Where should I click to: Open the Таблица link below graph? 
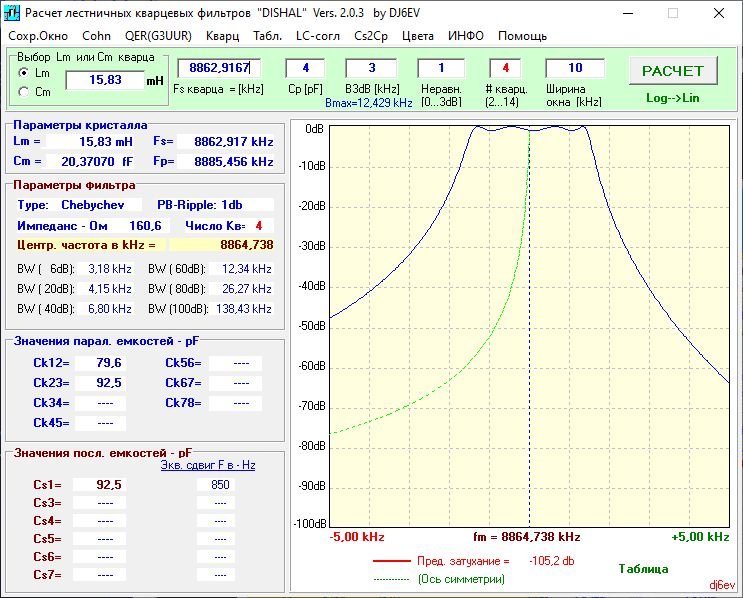pos(642,569)
